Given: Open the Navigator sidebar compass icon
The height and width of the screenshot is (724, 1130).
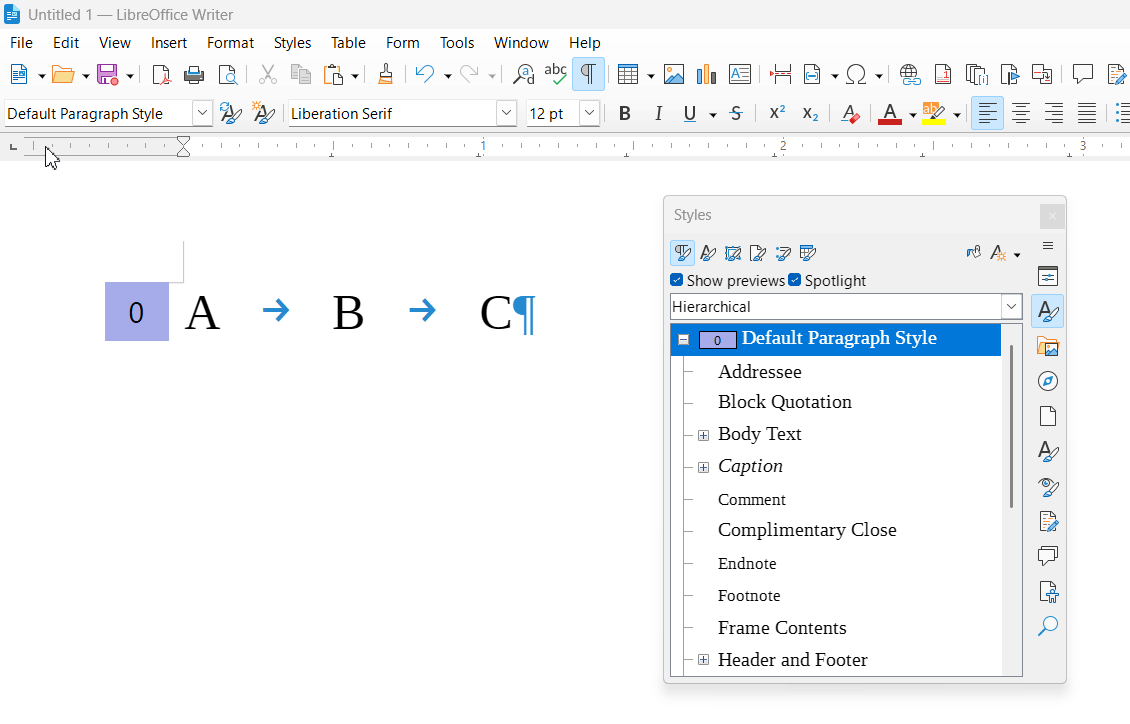Looking at the screenshot, I should click(x=1047, y=381).
